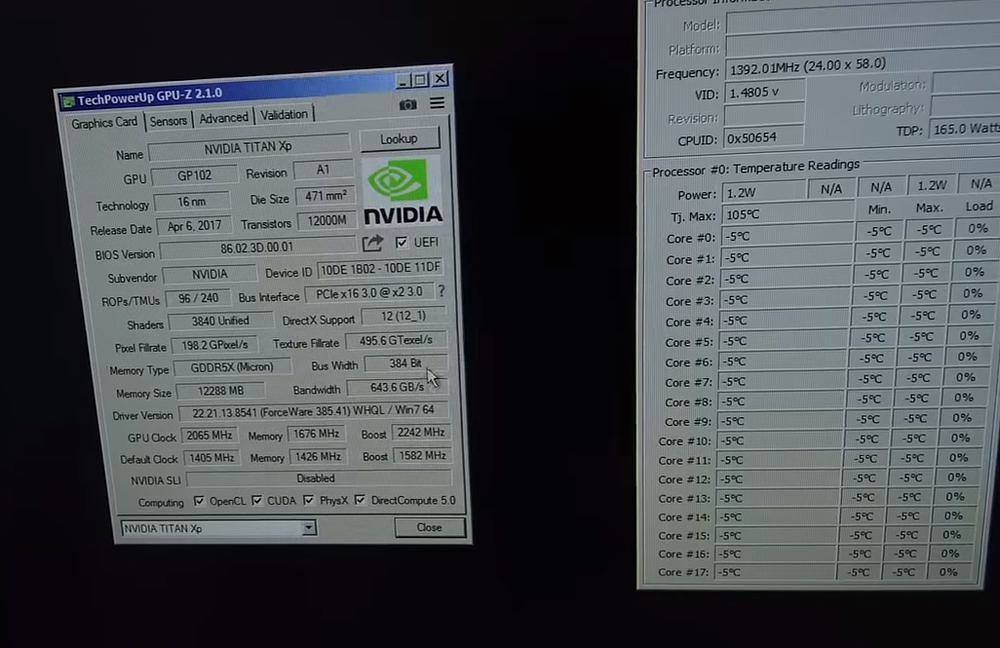Click the Tj. Max value 105°C
Screen dimensions: 1000x648
pos(788,213)
